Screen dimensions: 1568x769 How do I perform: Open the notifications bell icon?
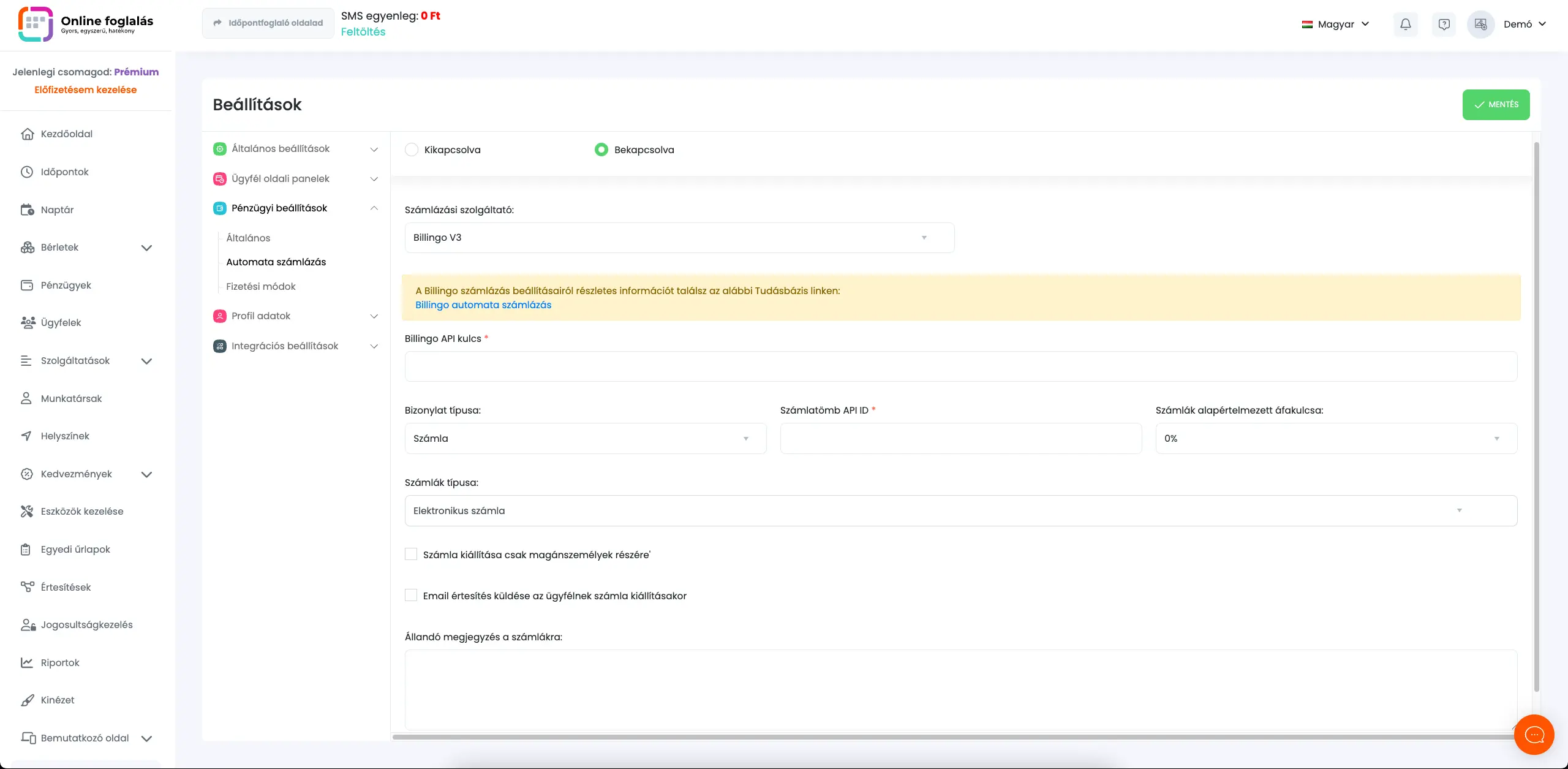[x=1406, y=25]
